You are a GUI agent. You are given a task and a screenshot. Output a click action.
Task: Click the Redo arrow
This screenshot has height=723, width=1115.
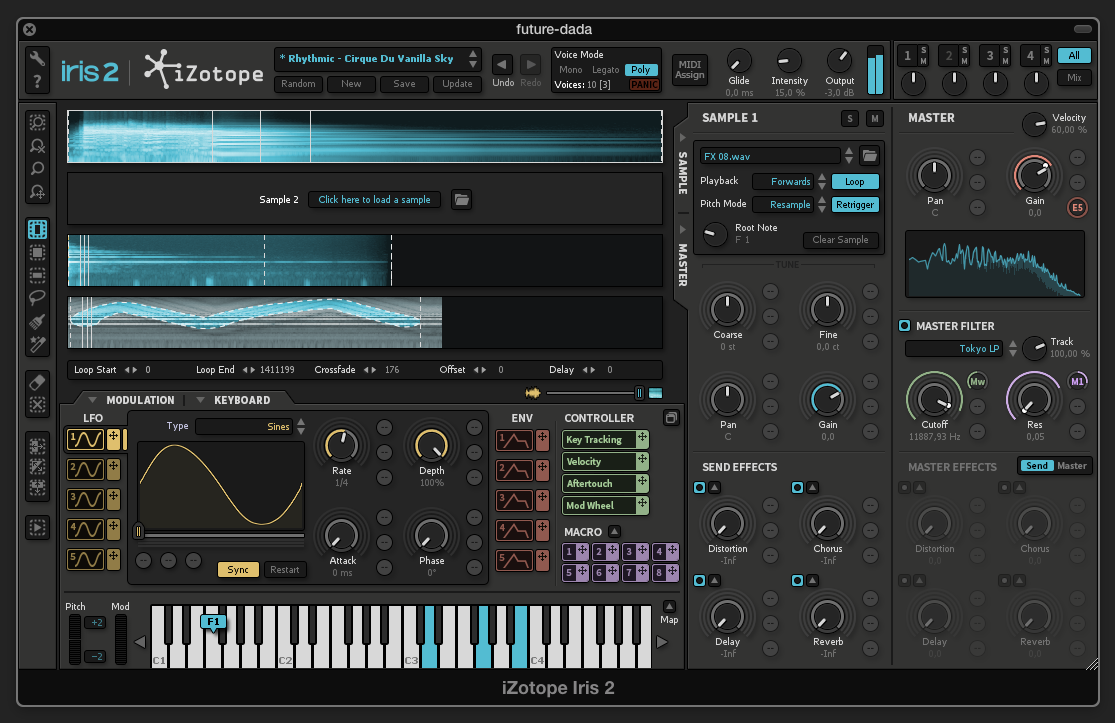pyautogui.click(x=530, y=65)
